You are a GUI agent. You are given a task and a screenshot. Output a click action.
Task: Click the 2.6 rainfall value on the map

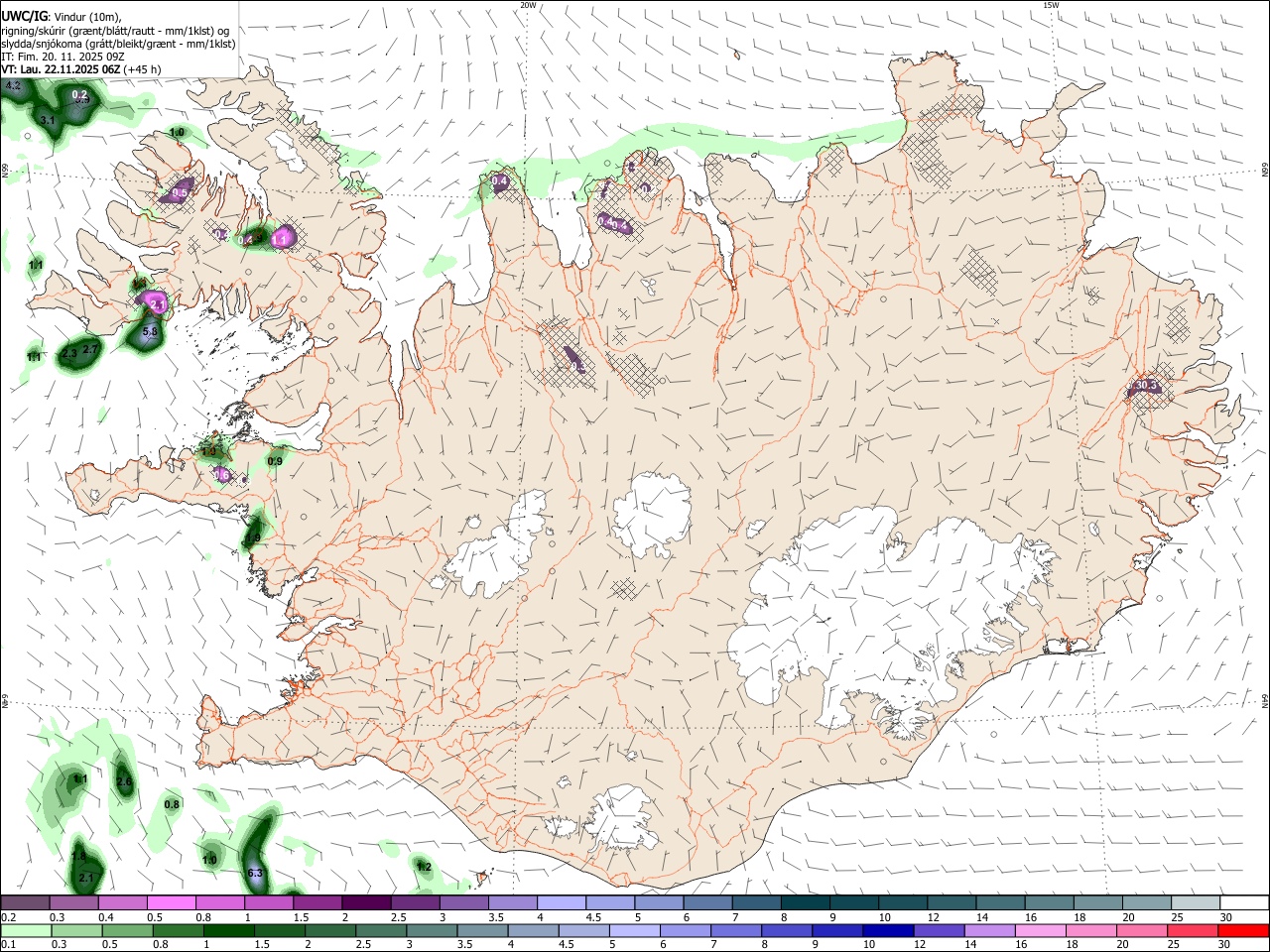(x=124, y=782)
